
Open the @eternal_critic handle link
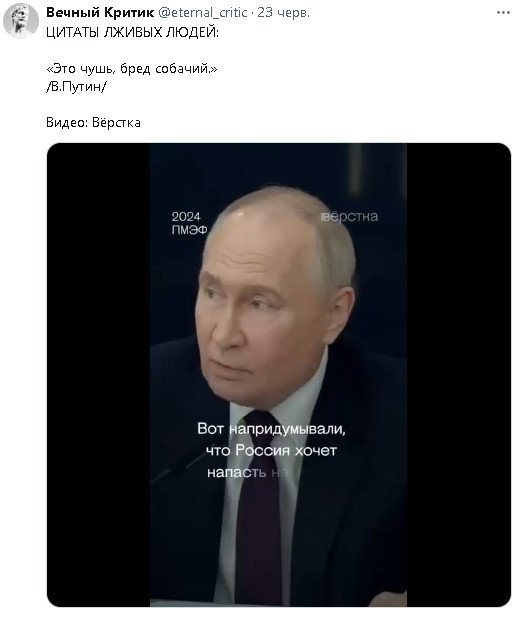point(203,13)
